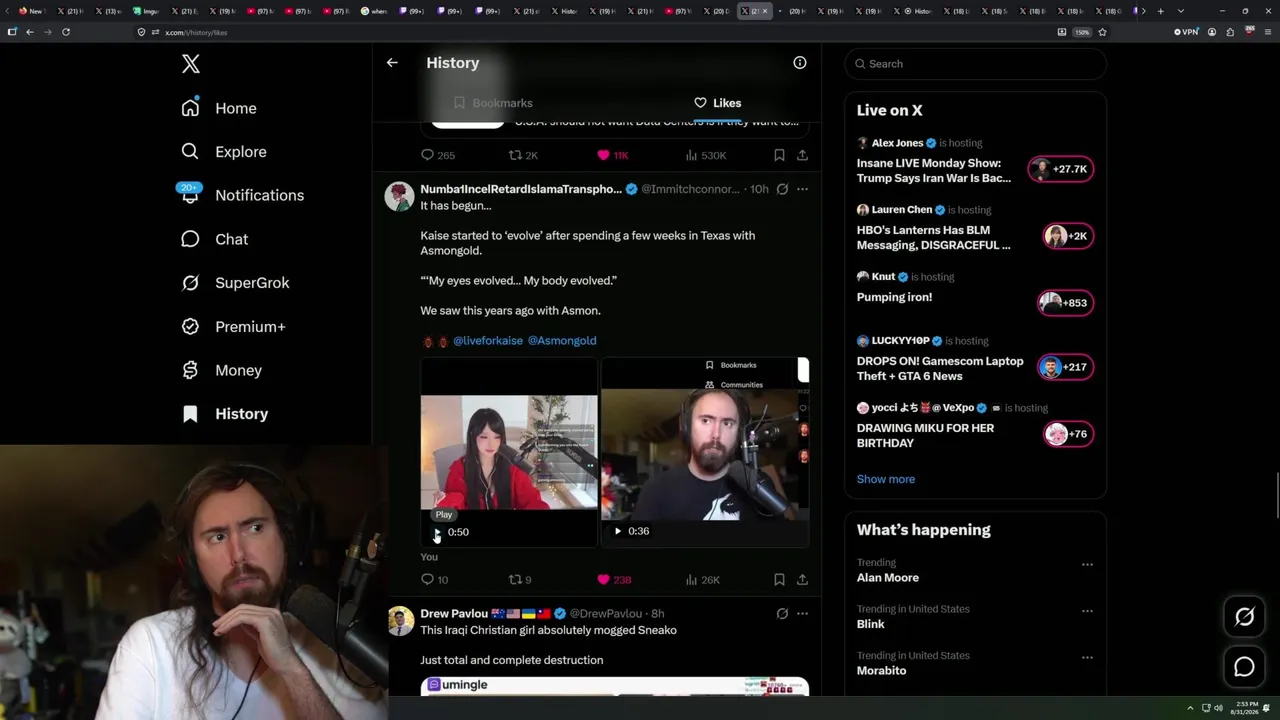Reload the page in the browser
Viewport: 1280px width, 720px height.
(x=66, y=32)
